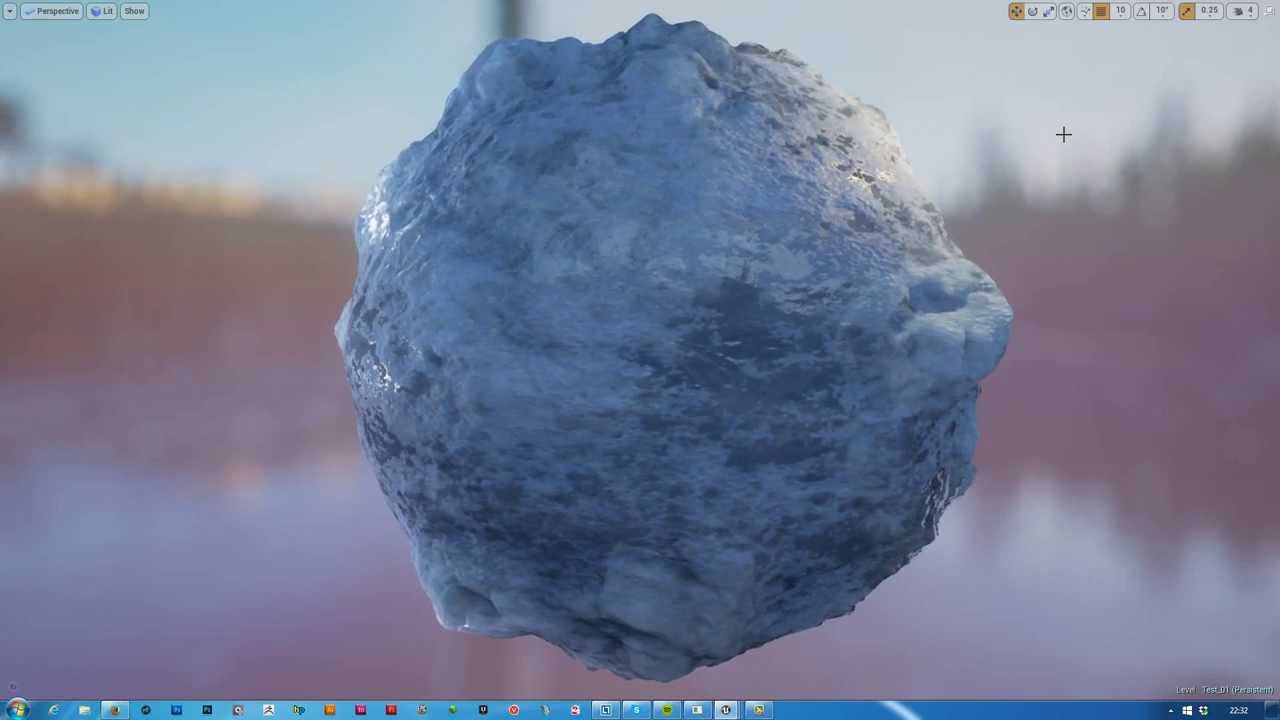Image resolution: width=1280 pixels, height=720 pixels.
Task: Open the ZBrush taskbar icon
Action: [x=268, y=710]
